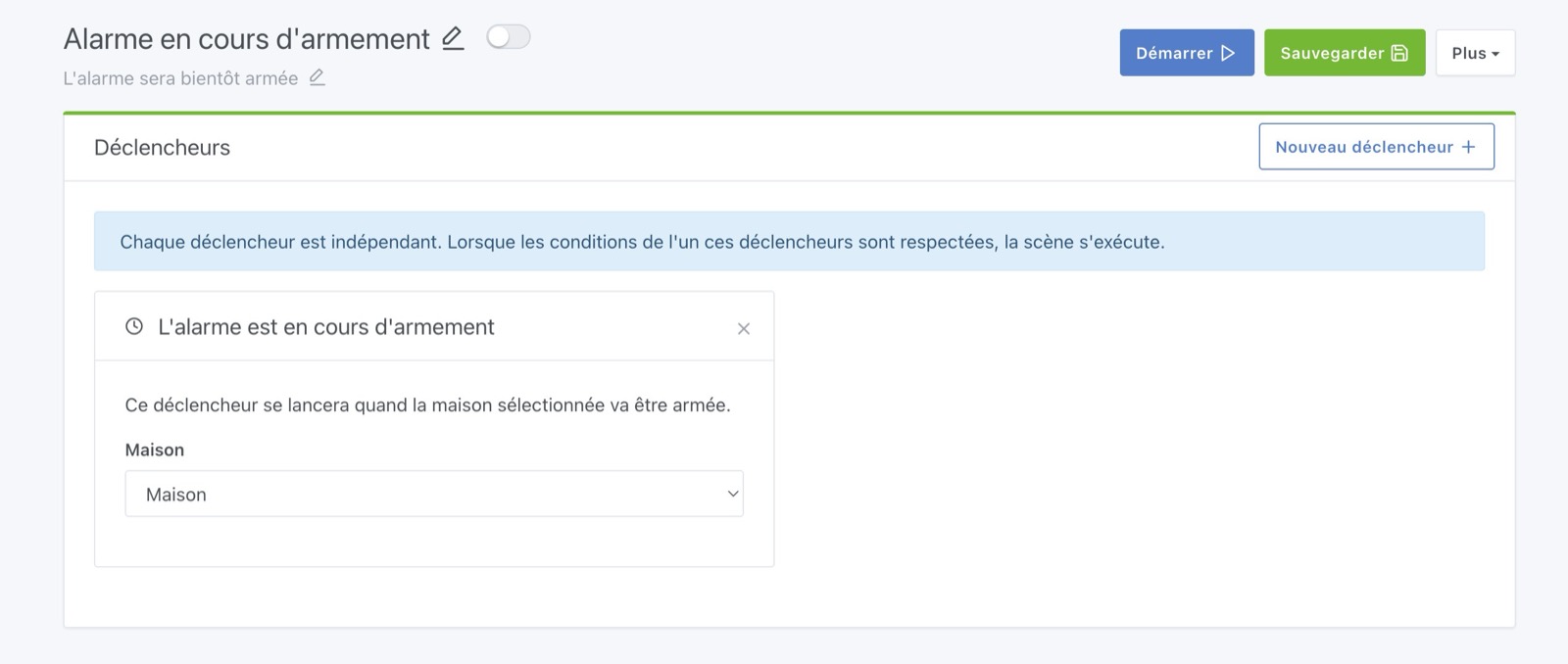Start the scene with Démarrer

(1187, 53)
